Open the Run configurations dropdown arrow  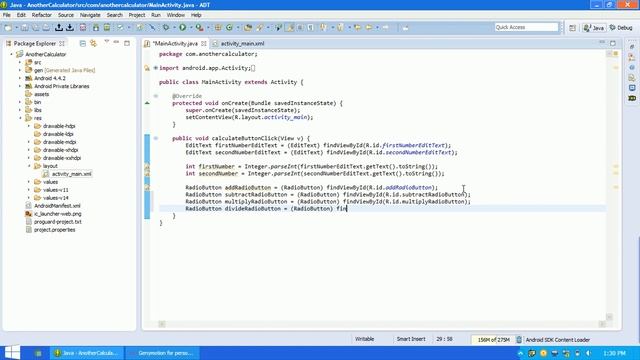pos(191,28)
